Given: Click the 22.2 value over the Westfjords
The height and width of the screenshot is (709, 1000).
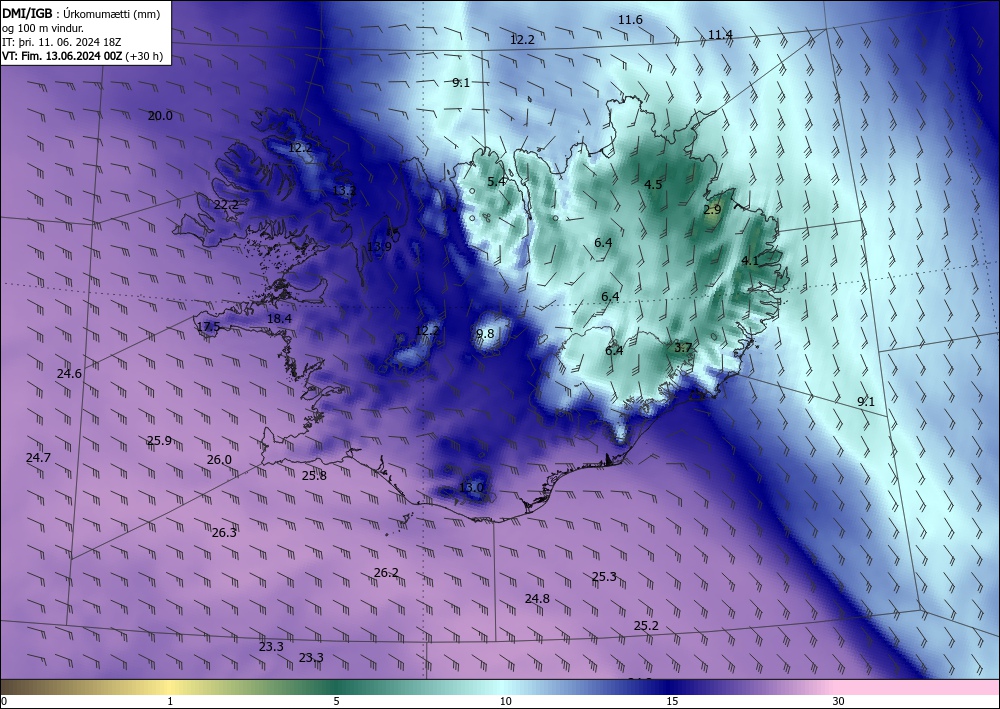Looking at the screenshot, I should pos(226,205).
